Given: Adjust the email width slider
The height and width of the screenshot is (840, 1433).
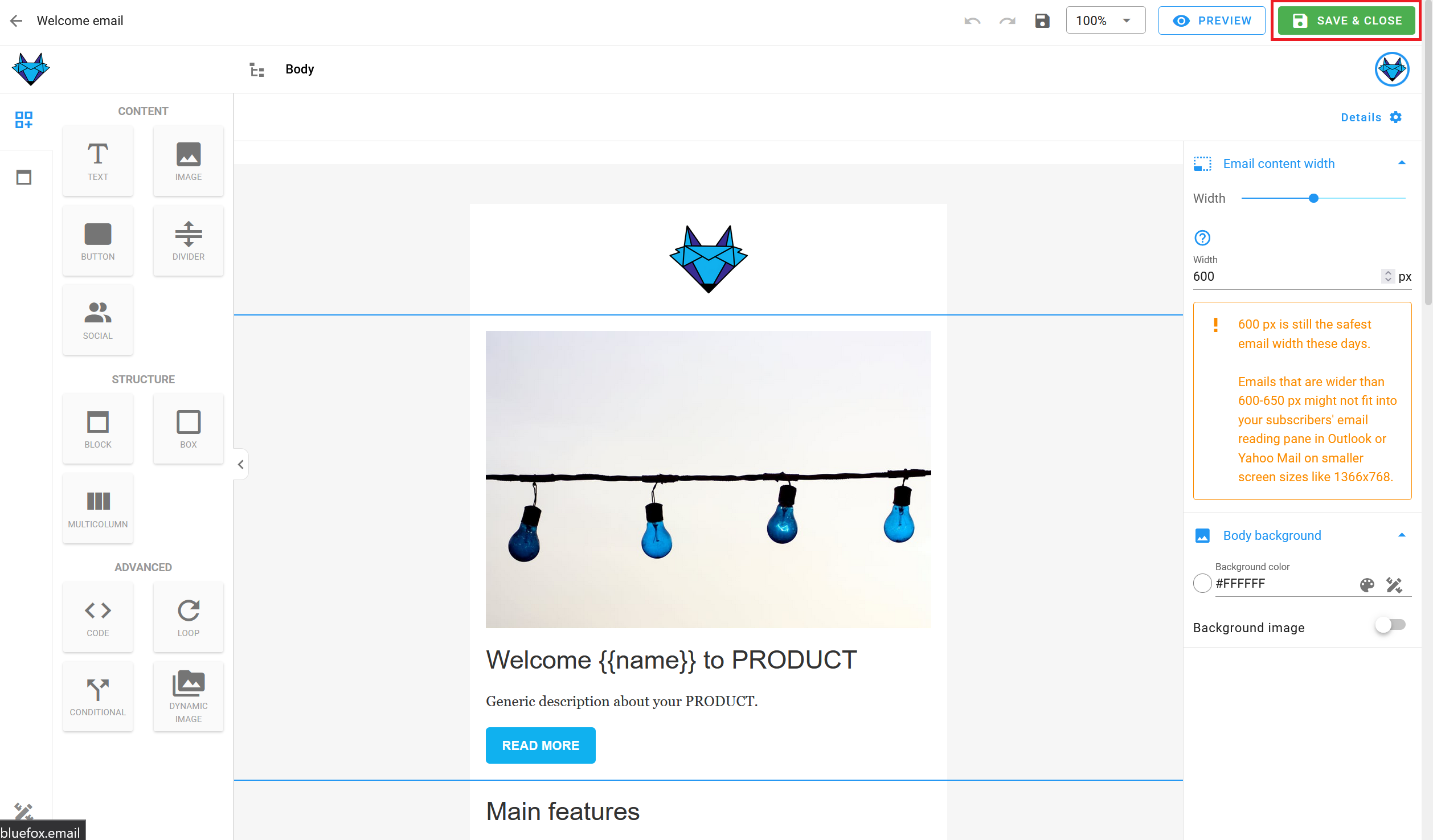Looking at the screenshot, I should tap(1313, 198).
